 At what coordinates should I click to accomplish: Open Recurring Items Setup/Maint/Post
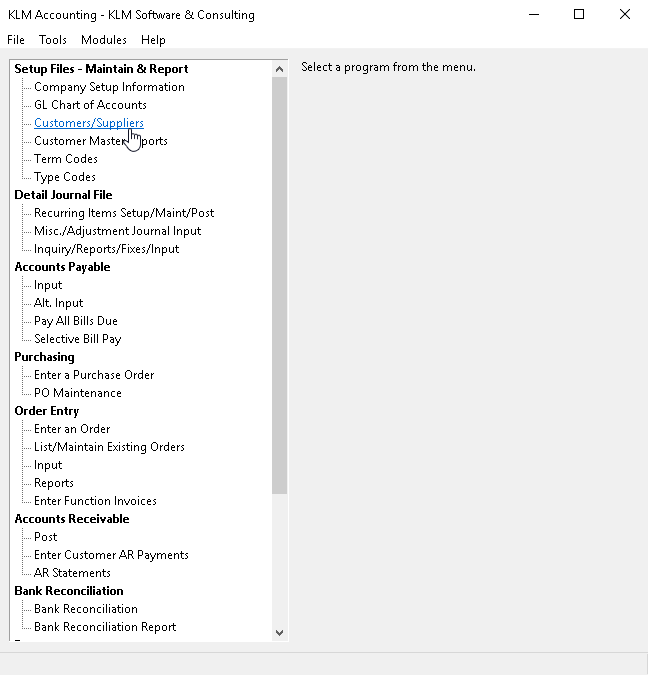click(x=124, y=213)
